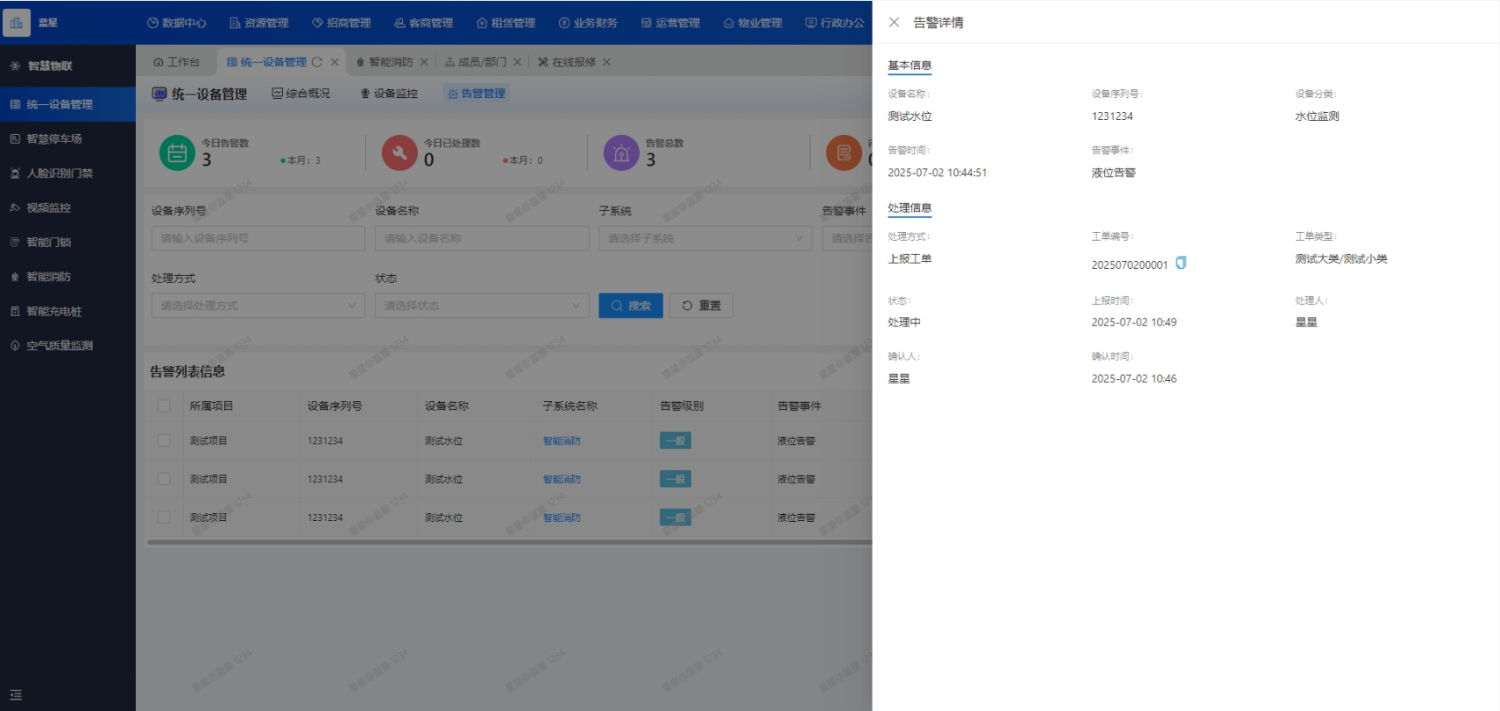1500x711 pixels.
Task: Click the purple alarm icon for 告警总数
Action: pos(621,153)
